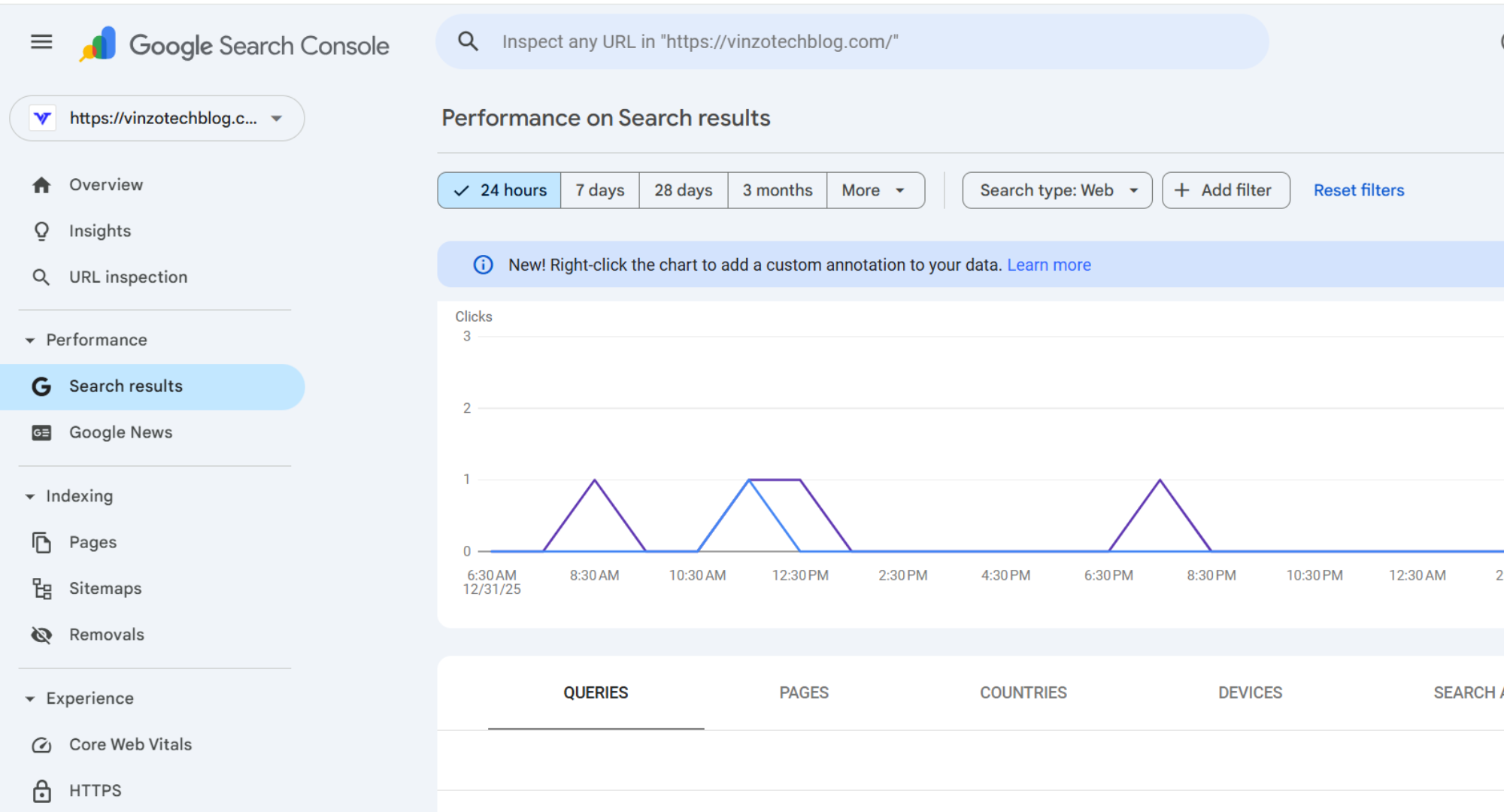Select the 7 days range

pos(599,190)
